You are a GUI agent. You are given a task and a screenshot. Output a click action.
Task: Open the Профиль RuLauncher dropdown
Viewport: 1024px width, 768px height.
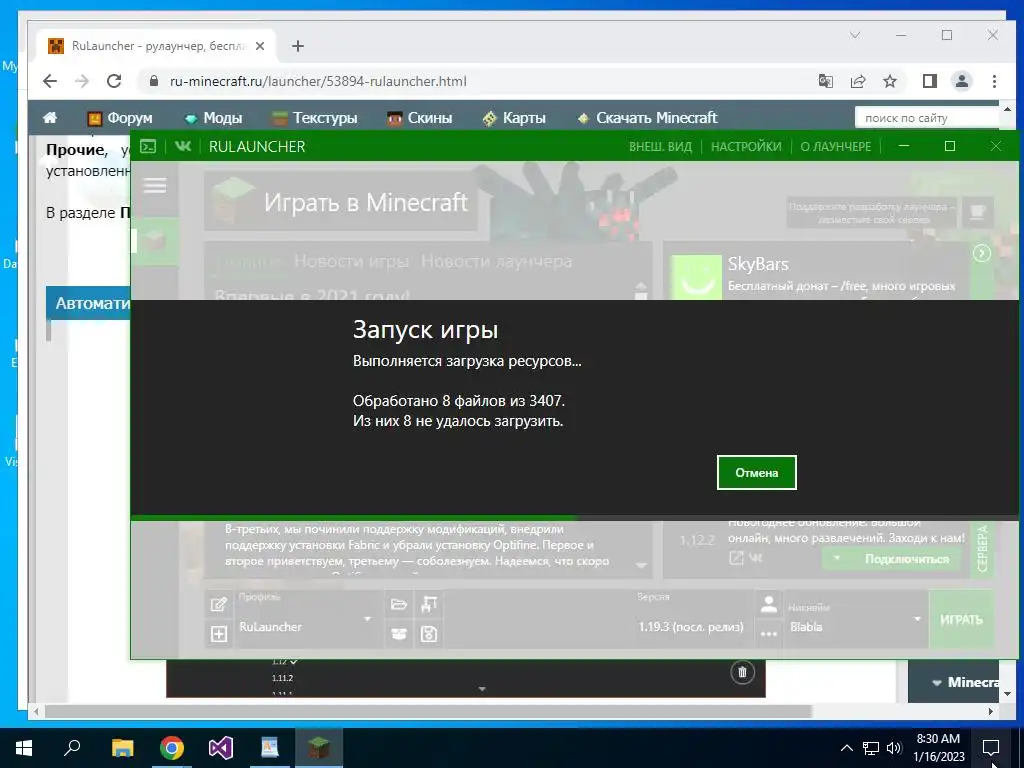pyautogui.click(x=306, y=619)
